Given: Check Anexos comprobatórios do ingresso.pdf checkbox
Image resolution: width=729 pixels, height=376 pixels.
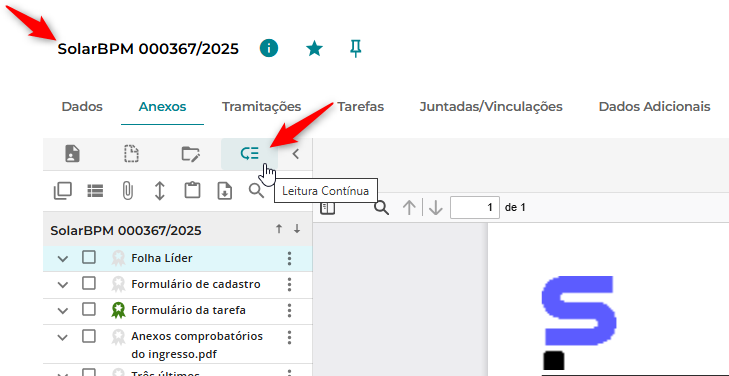Looking at the screenshot, I should click(89, 336).
